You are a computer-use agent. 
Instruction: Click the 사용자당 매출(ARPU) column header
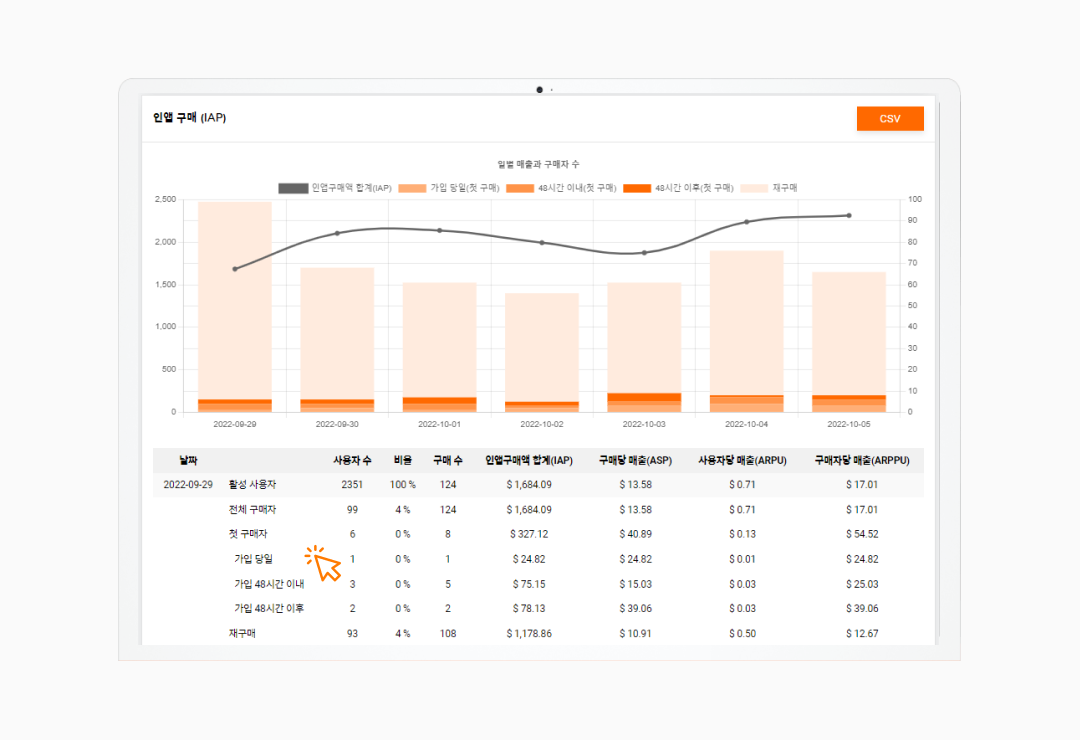click(743, 459)
